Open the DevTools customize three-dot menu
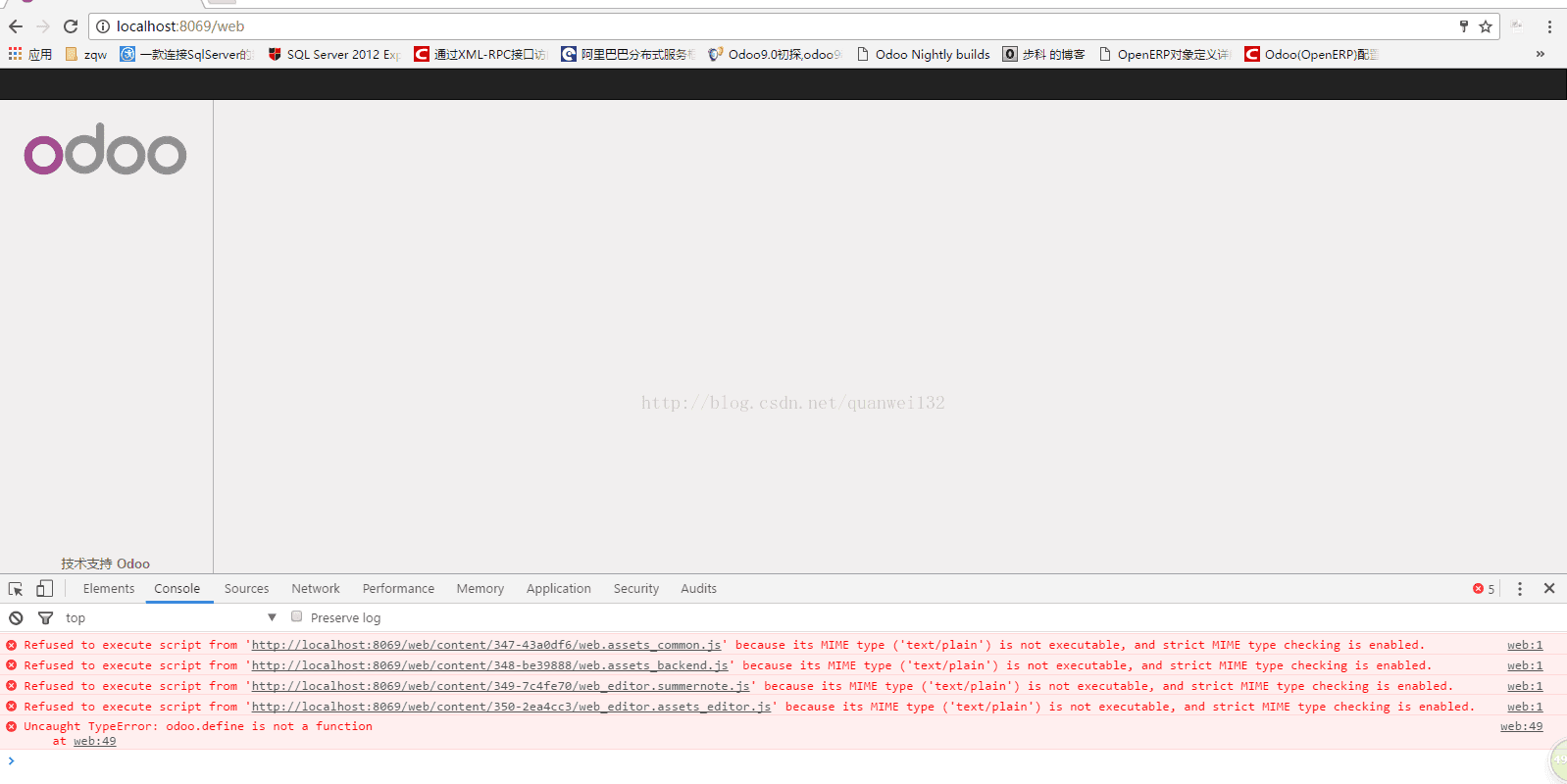The height and width of the screenshot is (784, 1567). point(1520,589)
